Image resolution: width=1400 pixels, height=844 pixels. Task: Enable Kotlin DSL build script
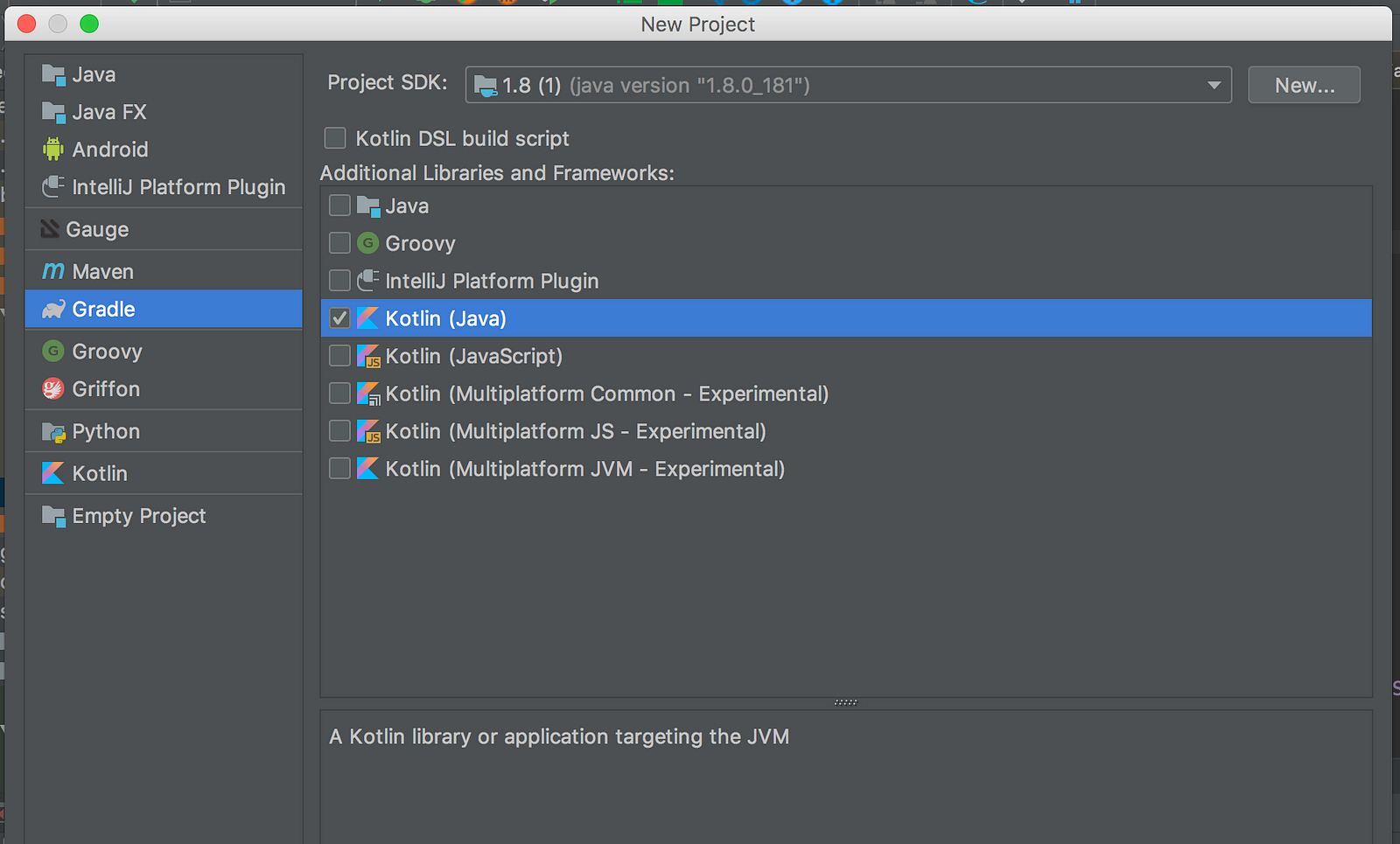[x=335, y=138]
